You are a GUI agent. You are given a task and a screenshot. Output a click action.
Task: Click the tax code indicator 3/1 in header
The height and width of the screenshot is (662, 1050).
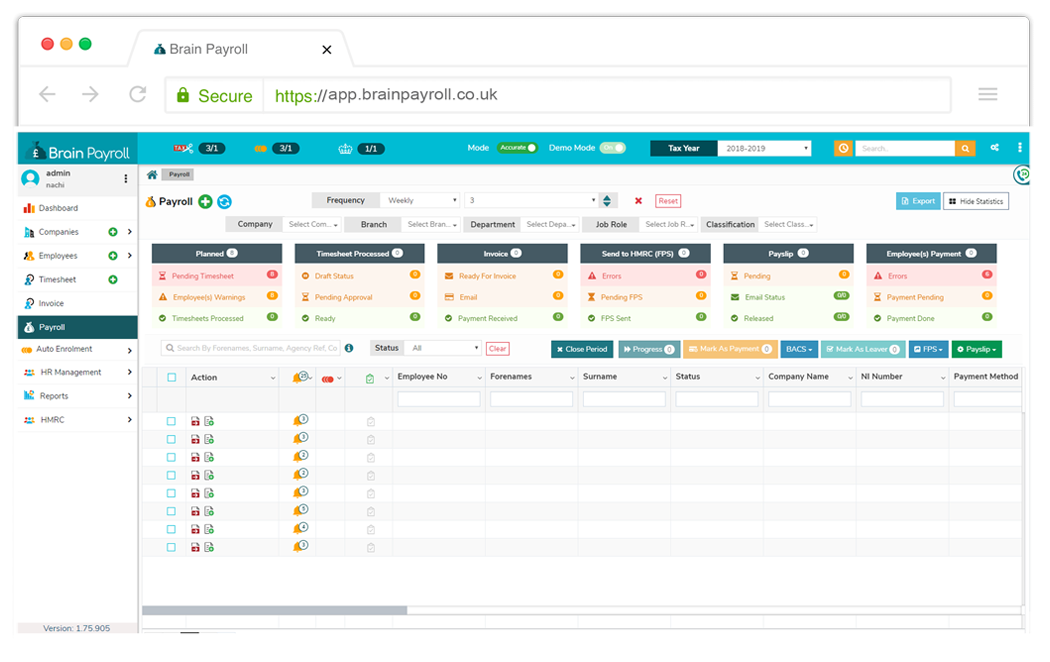[200, 149]
